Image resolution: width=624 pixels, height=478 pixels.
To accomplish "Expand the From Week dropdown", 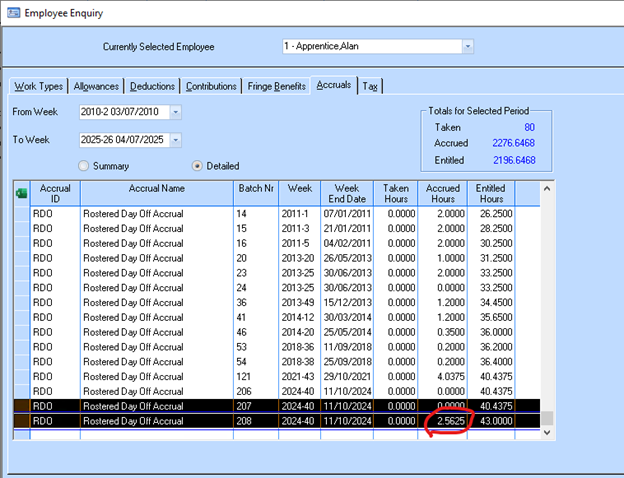I will click(x=176, y=111).
